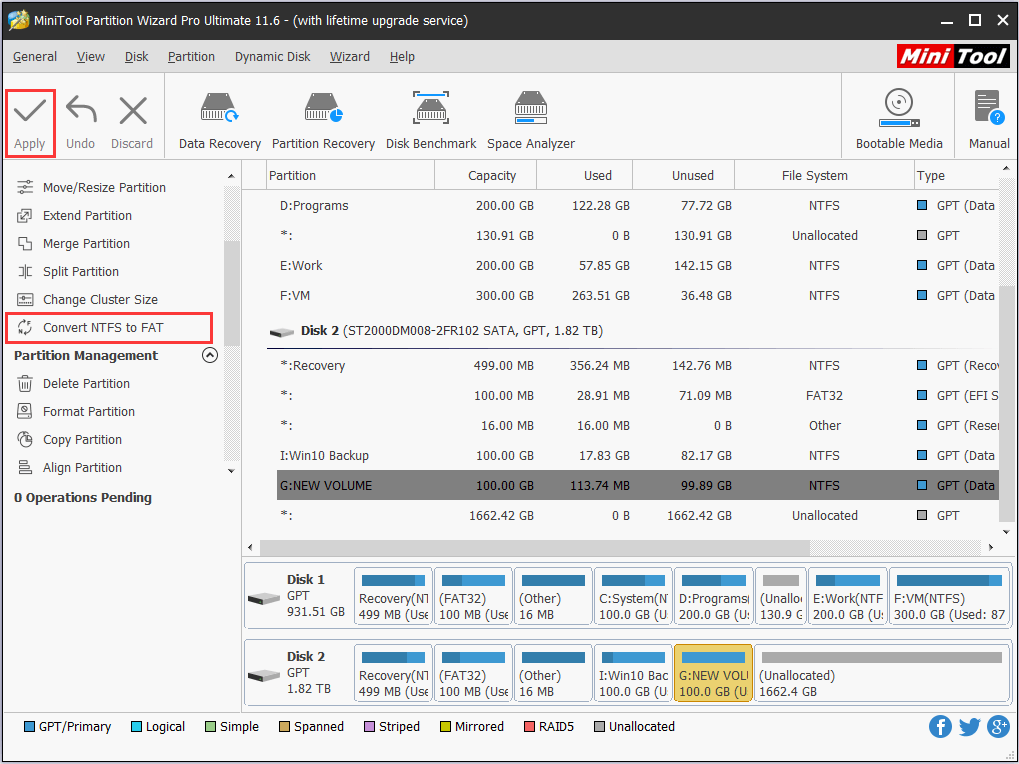This screenshot has width=1019, height=764.
Task: Click partition list scroll right arrow
Action: [991, 547]
